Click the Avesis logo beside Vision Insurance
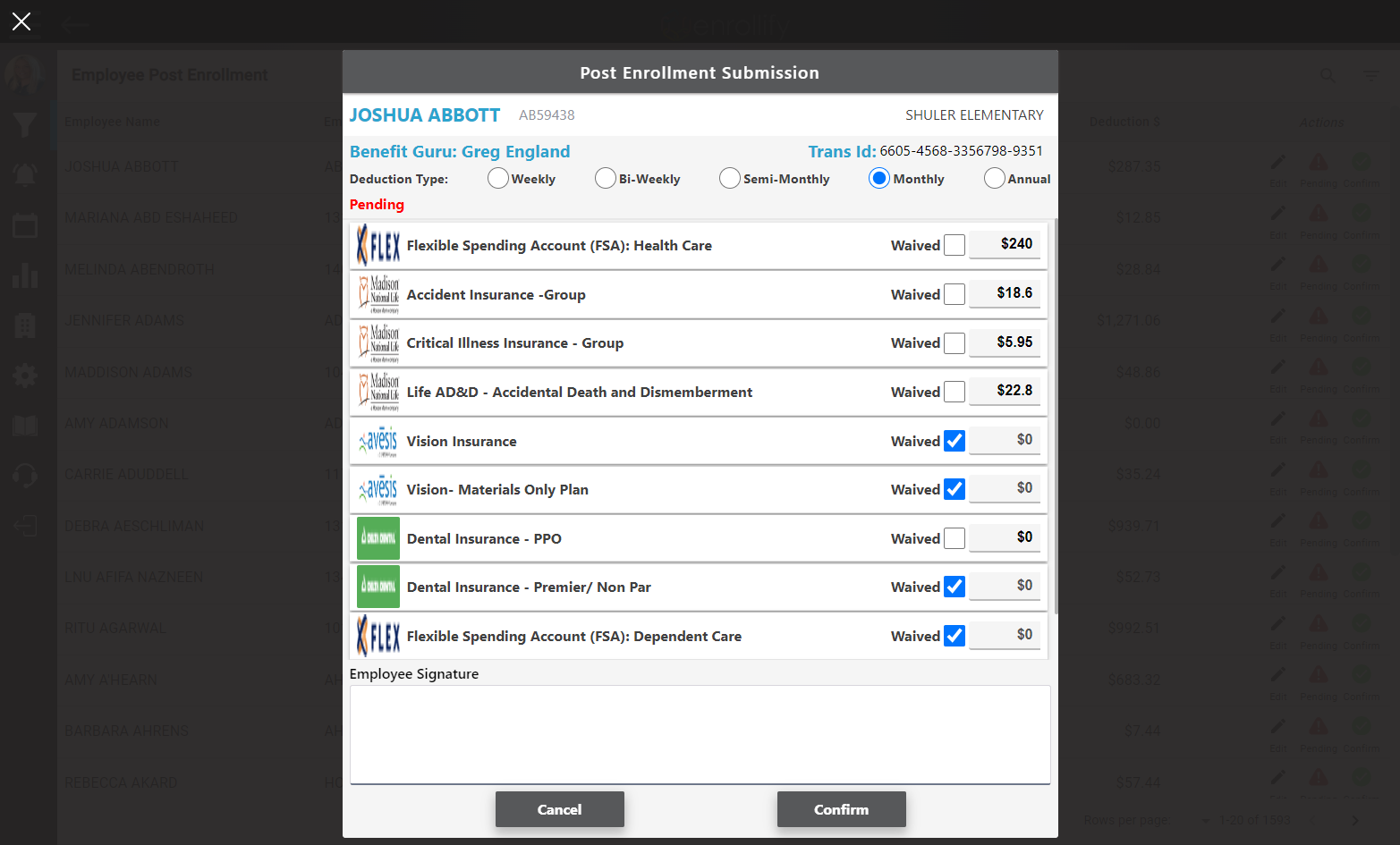This screenshot has width=1400, height=845. coord(378,441)
